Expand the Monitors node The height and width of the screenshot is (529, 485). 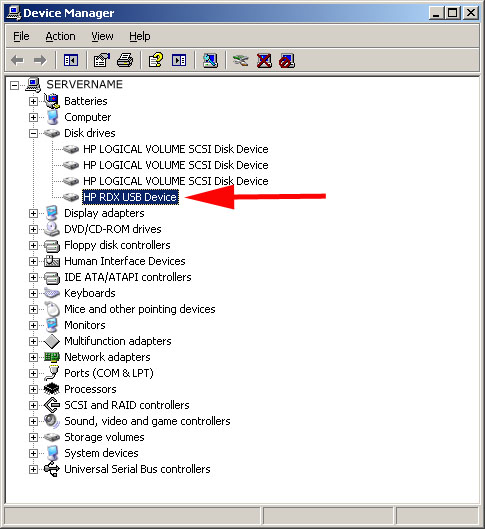33,325
